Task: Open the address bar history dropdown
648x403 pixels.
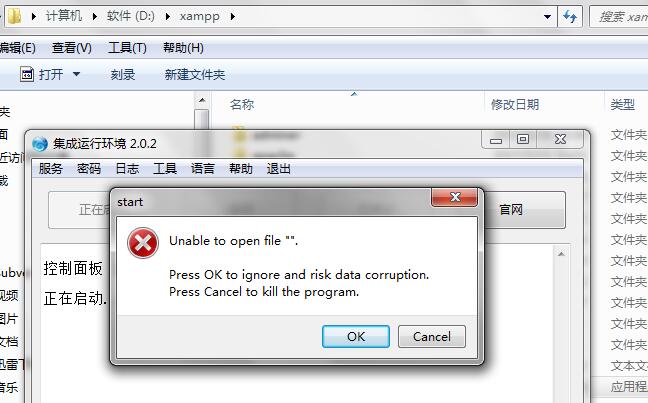Action: point(547,17)
